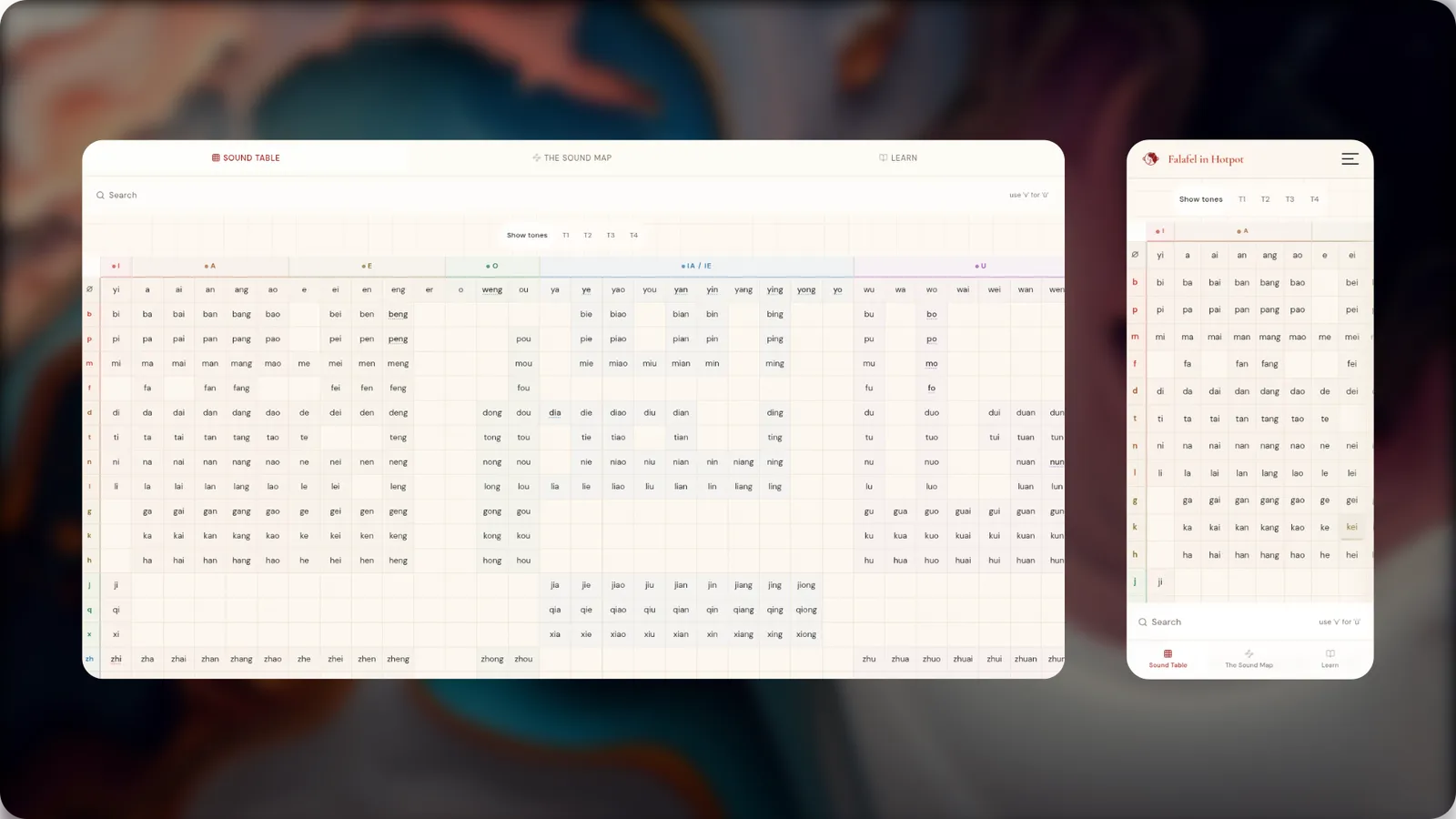Toggle T4 tone in the desktop table
Image resolution: width=1456 pixels, height=819 pixels.
pos(634,236)
